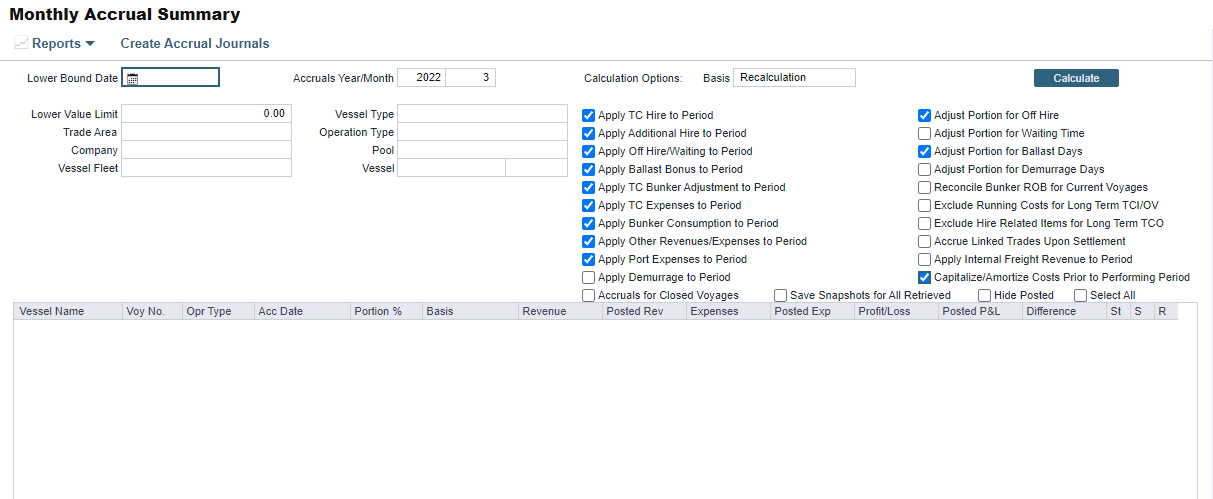Enable Apply Demurrage to Period
1213x499 pixels.
coord(589,278)
